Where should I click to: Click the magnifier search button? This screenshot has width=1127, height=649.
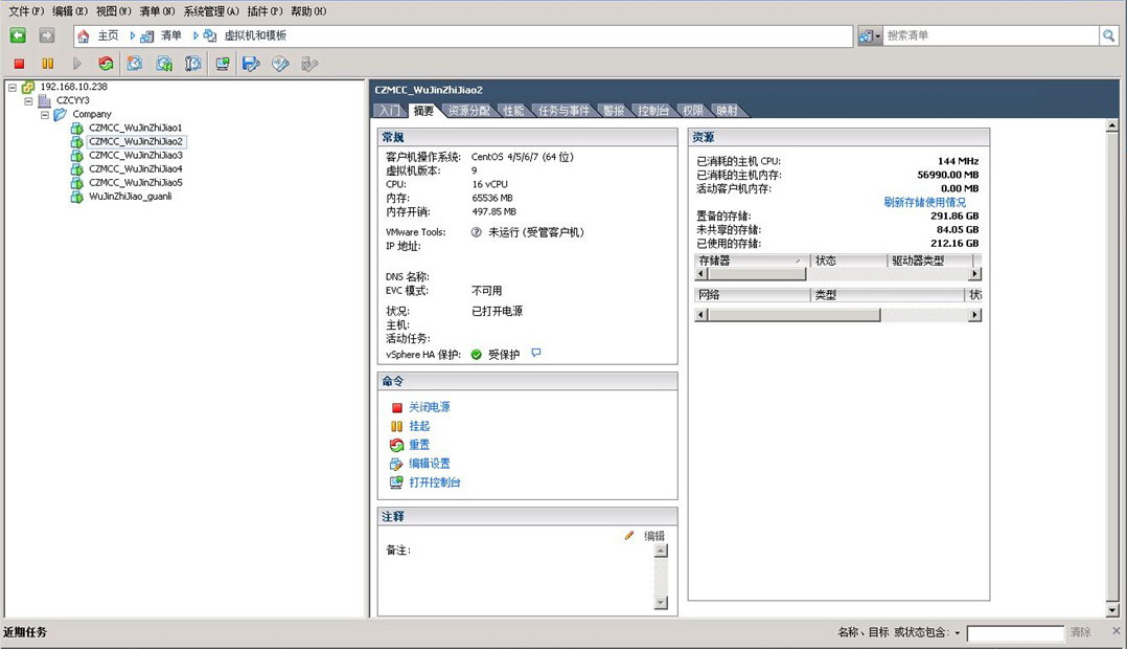[1109, 35]
